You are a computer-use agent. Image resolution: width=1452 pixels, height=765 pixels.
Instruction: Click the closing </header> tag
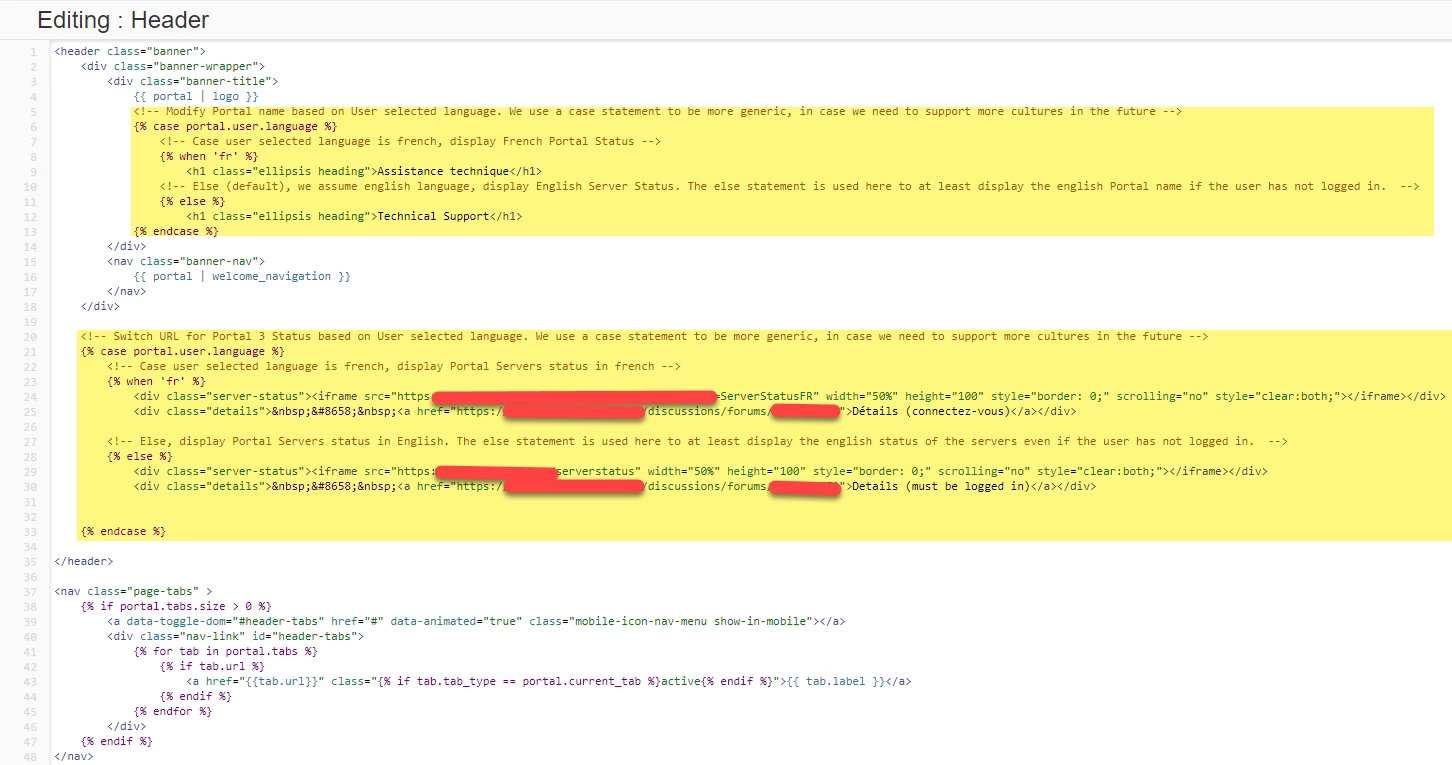click(84, 561)
